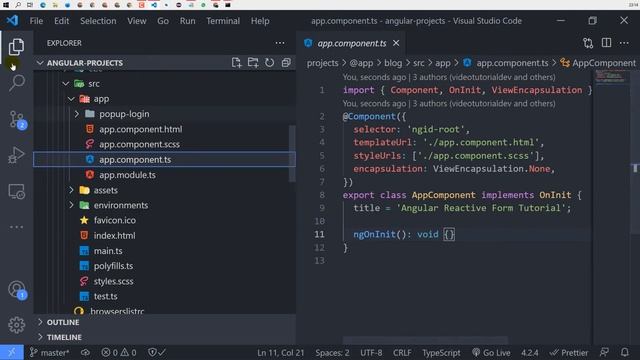Click blog segment in breadcrumb

393,63
